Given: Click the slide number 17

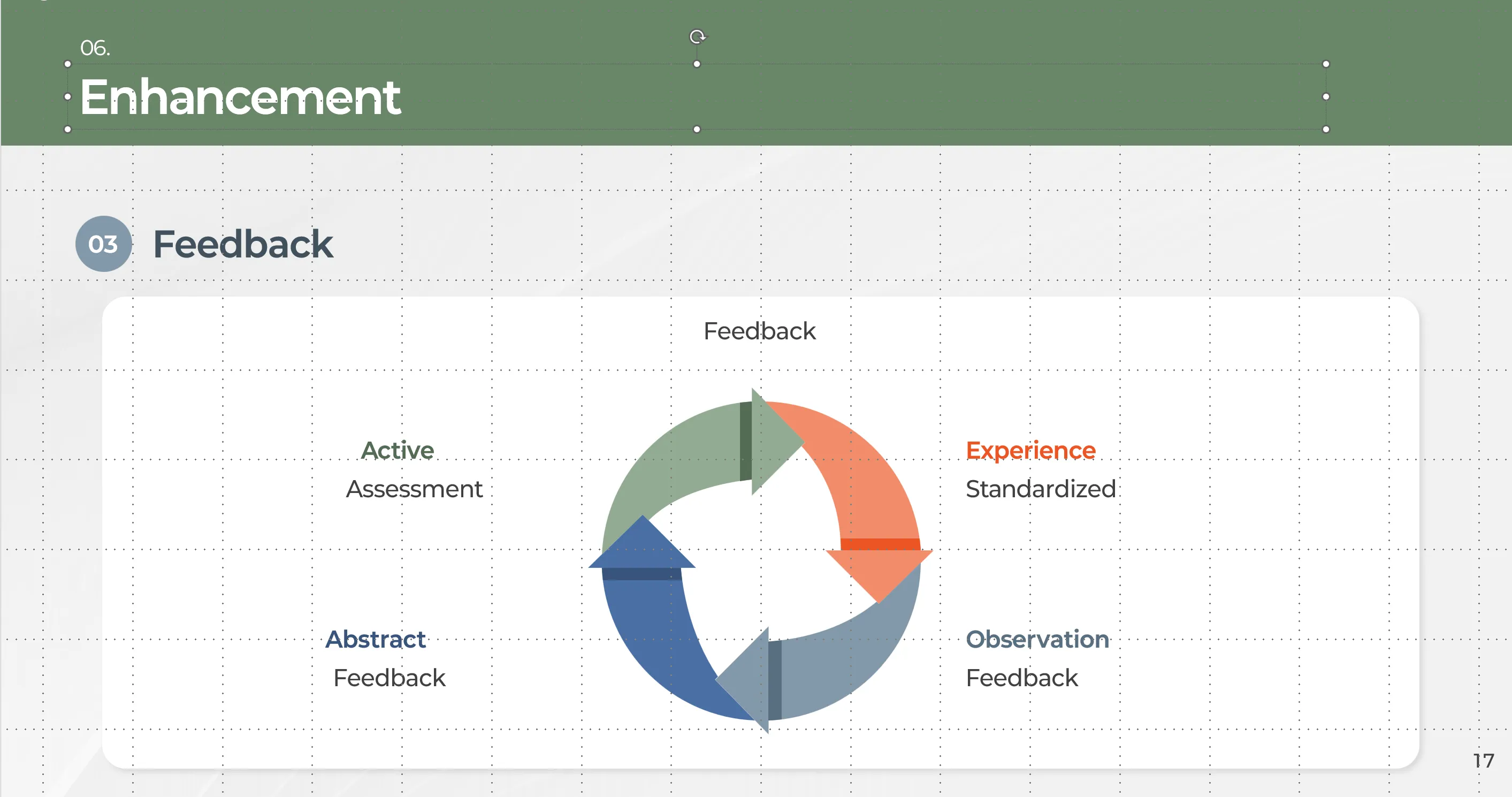Looking at the screenshot, I should tap(1483, 761).
